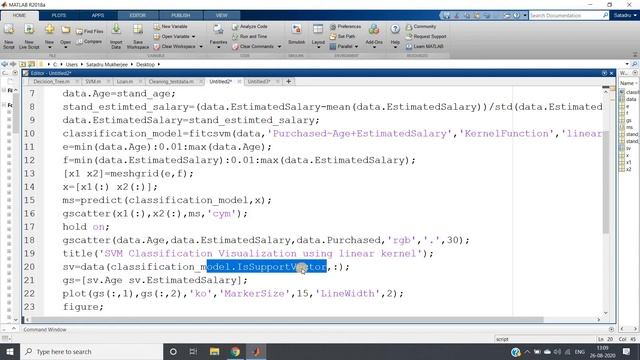Click the New plus icon
This screenshot has height=360, width=640.
tap(49, 29)
